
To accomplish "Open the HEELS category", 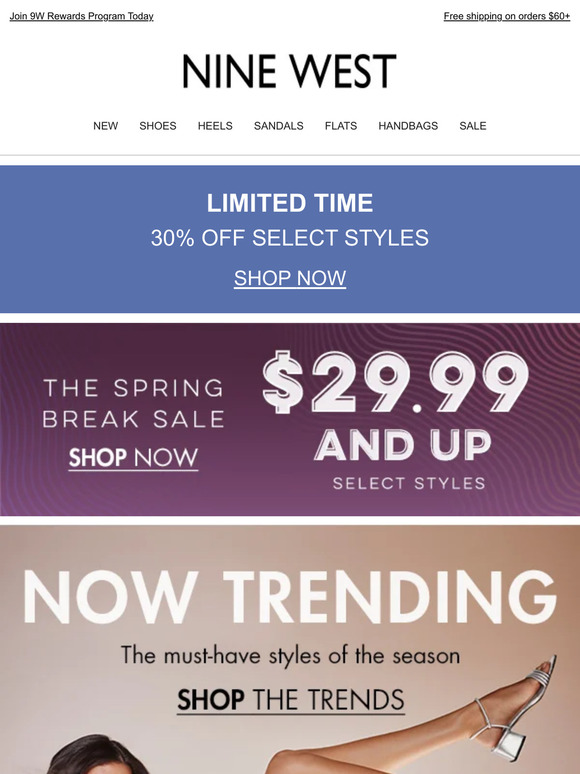I will (x=215, y=126).
